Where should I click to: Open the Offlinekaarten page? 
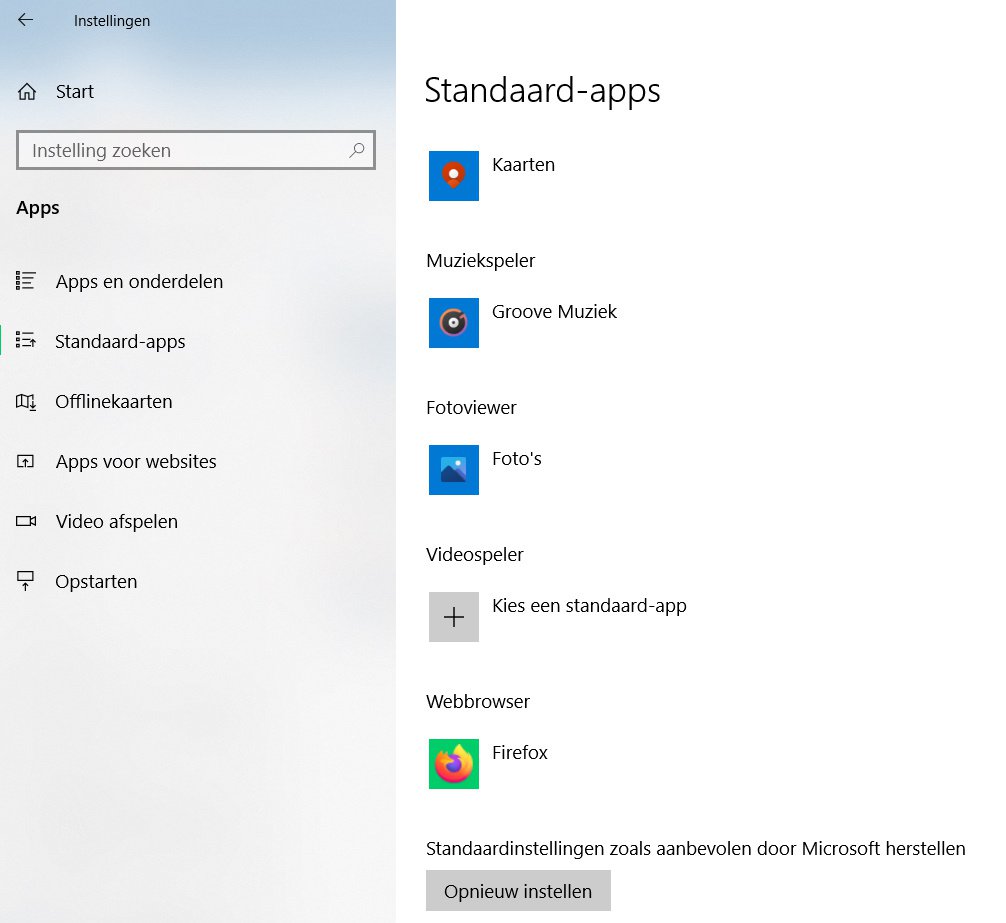114,402
